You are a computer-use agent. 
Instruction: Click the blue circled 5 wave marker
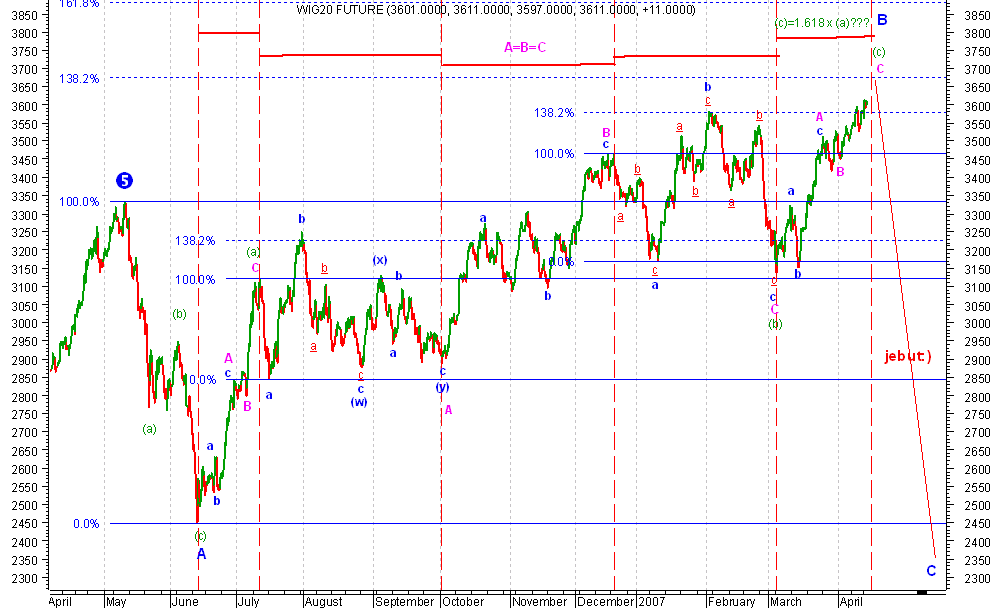pyautogui.click(x=124, y=181)
